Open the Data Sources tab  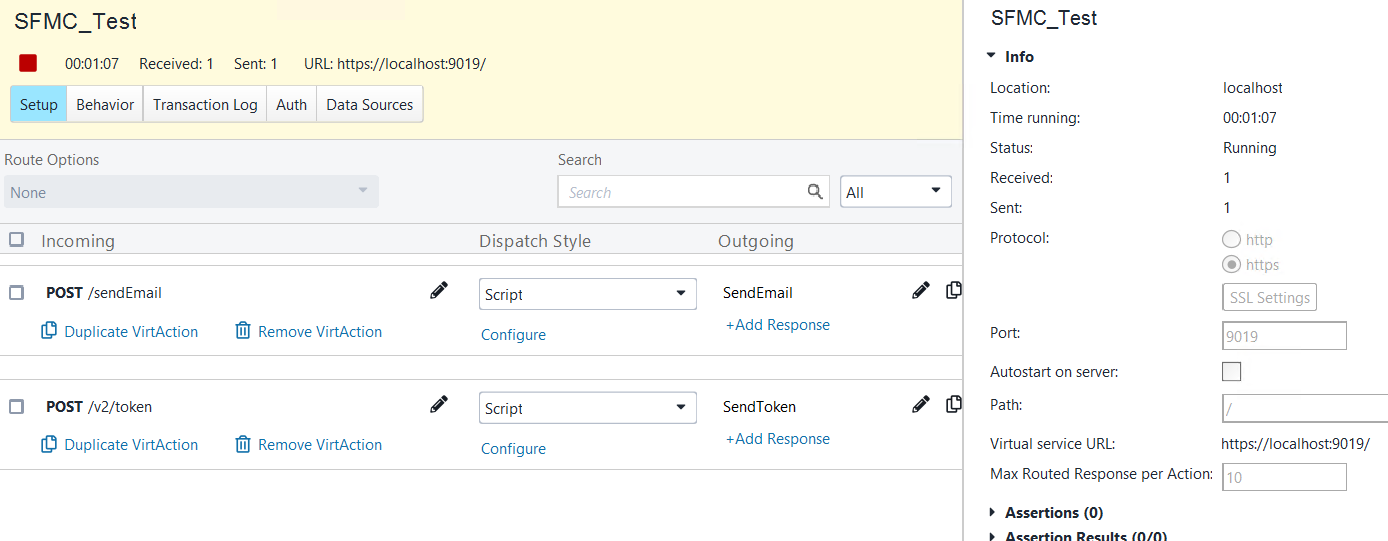coord(369,104)
